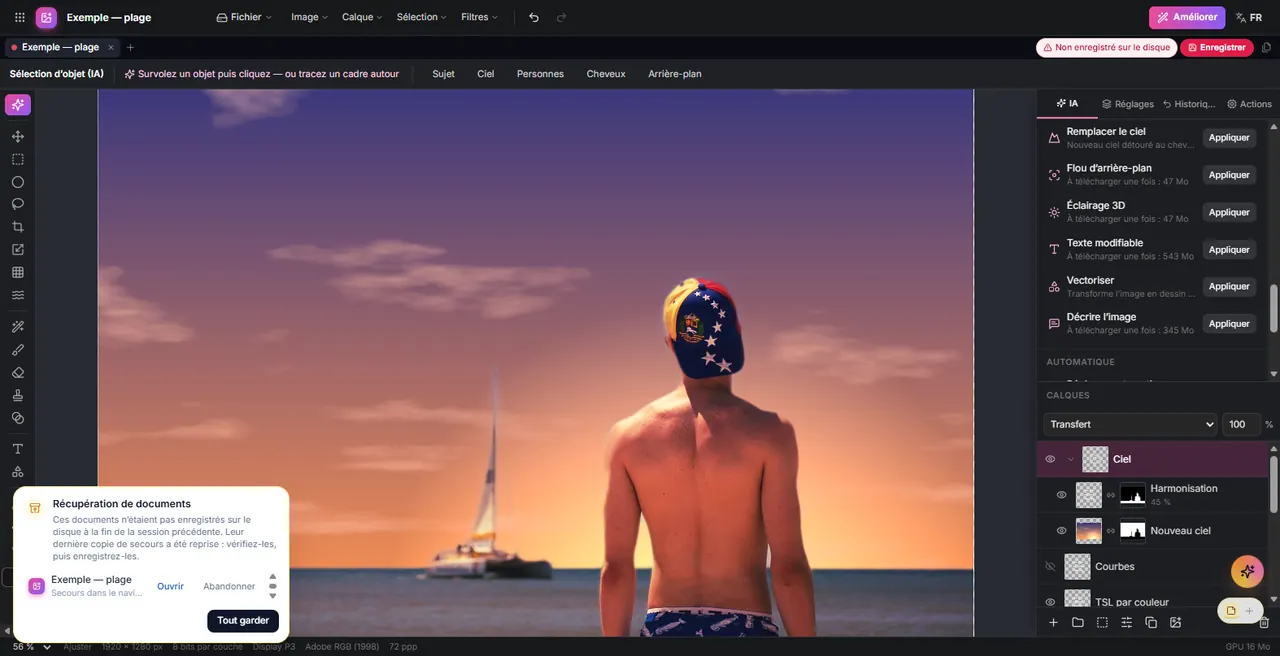This screenshot has height=656, width=1280.
Task: Select the Exemple — plage document tab
Action: 60,47
